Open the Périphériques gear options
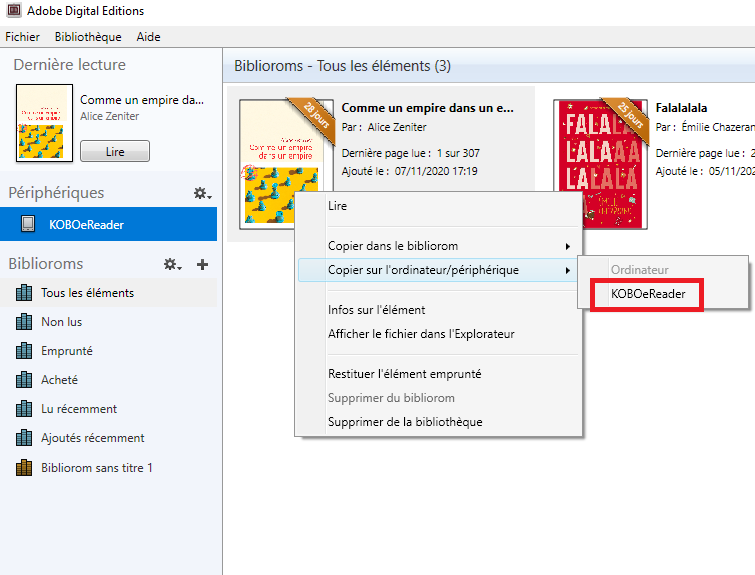The image size is (755, 575). coord(202,194)
